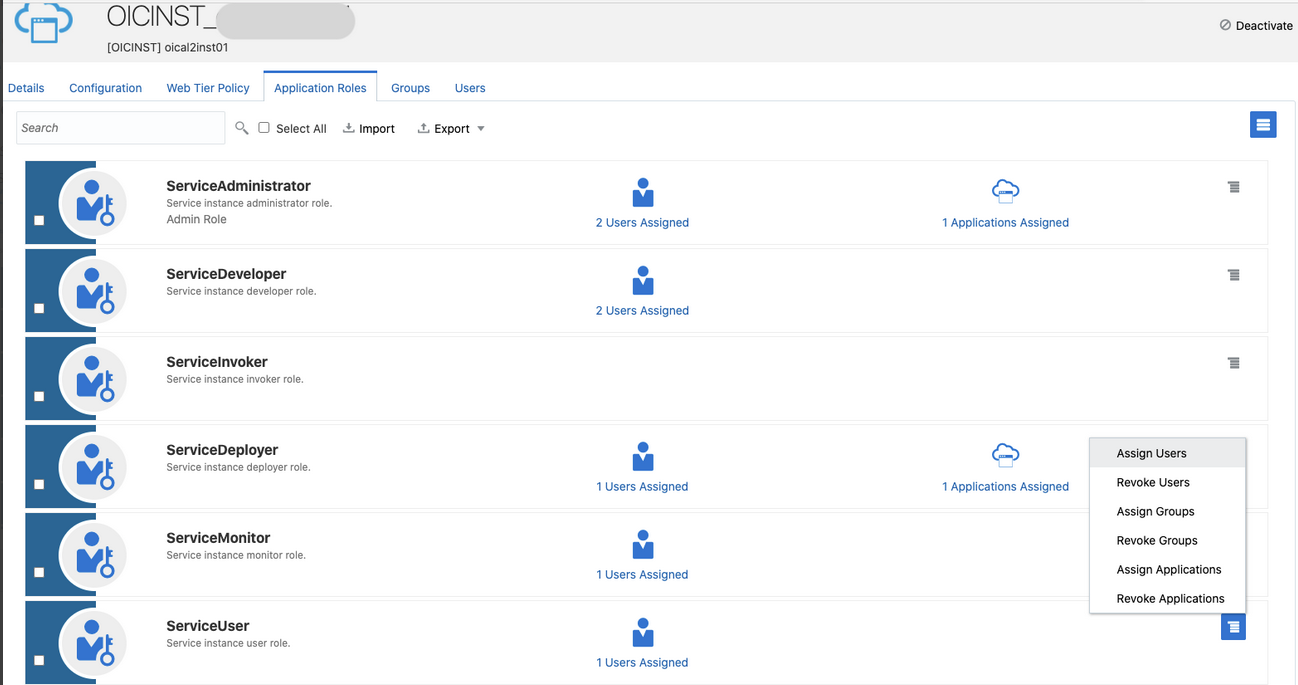Check the ServiceDeveloper role checkbox
Viewport: 1298px width, 685px height.
pos(39,308)
